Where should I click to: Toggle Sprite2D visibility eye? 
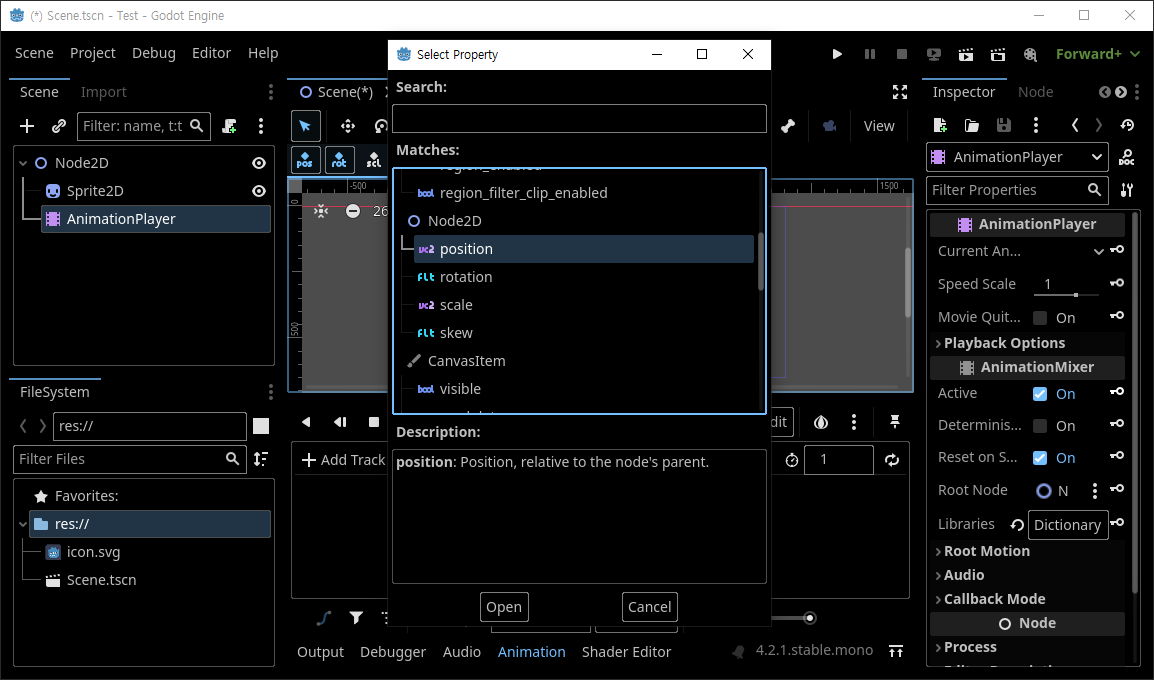(258, 191)
